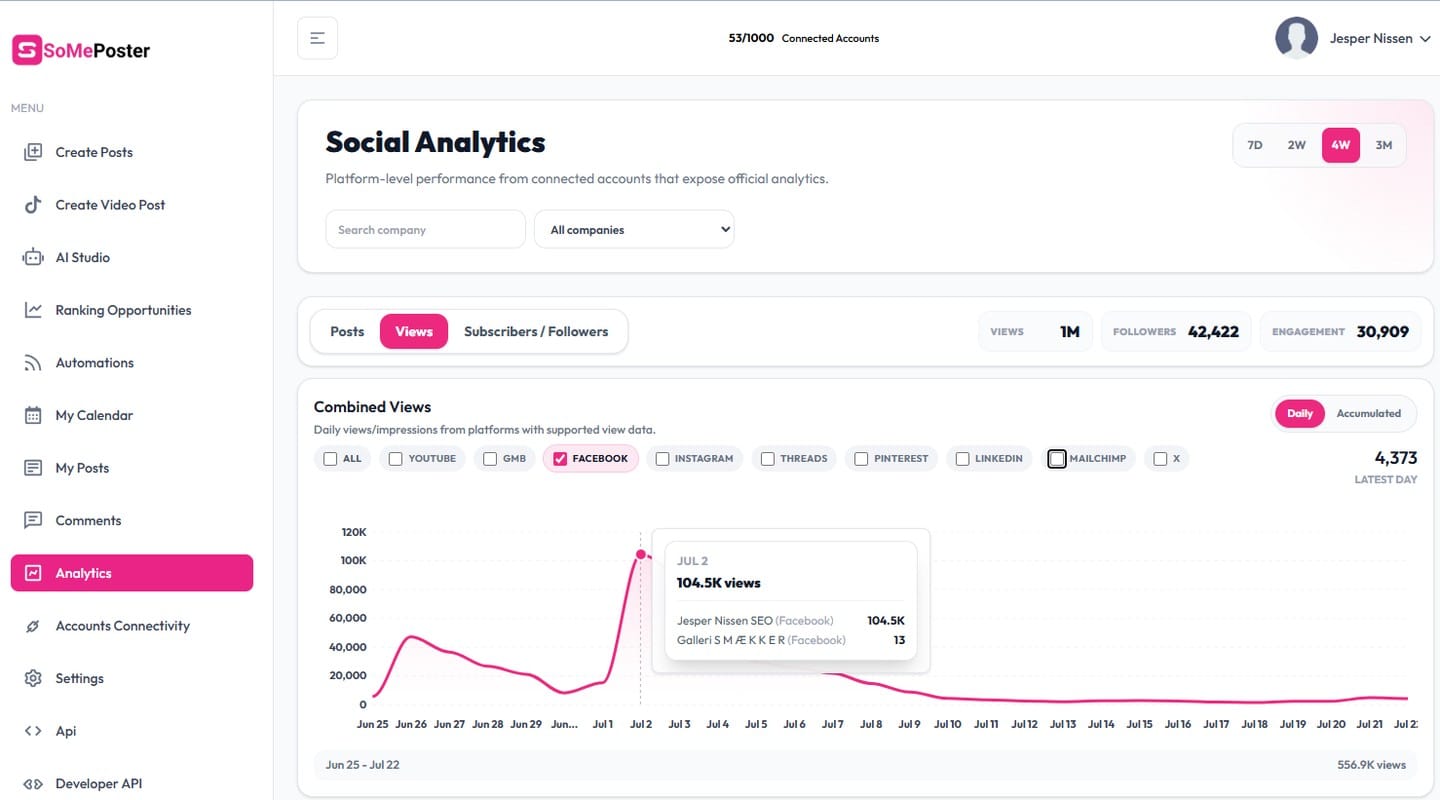1440x800 pixels.
Task: Expand the Jesper Nissen user menu
Action: [1354, 38]
